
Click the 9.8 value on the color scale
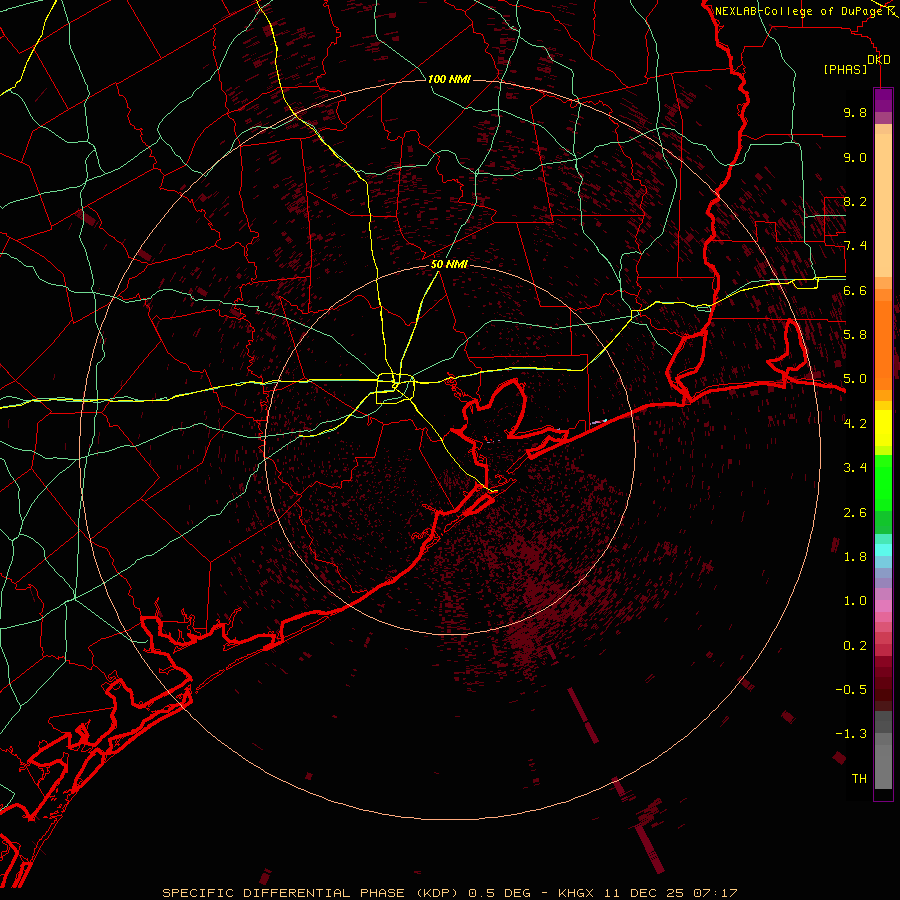tap(855, 112)
